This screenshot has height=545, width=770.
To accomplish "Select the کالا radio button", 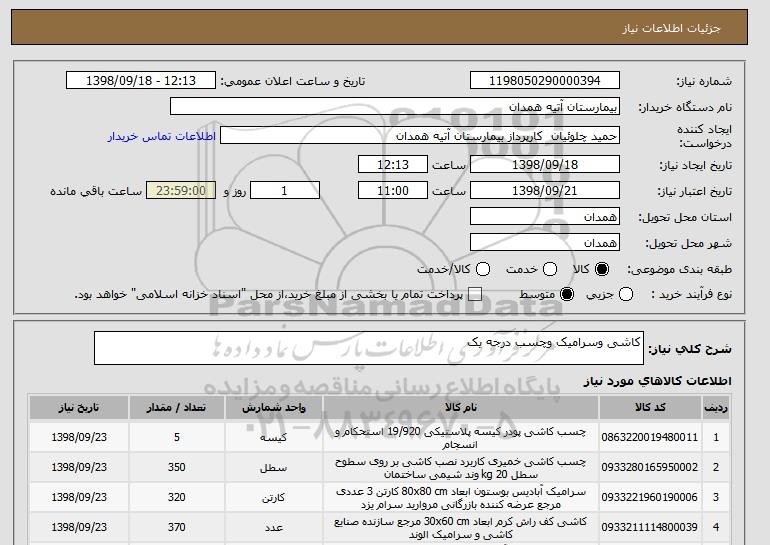I will (602, 269).
